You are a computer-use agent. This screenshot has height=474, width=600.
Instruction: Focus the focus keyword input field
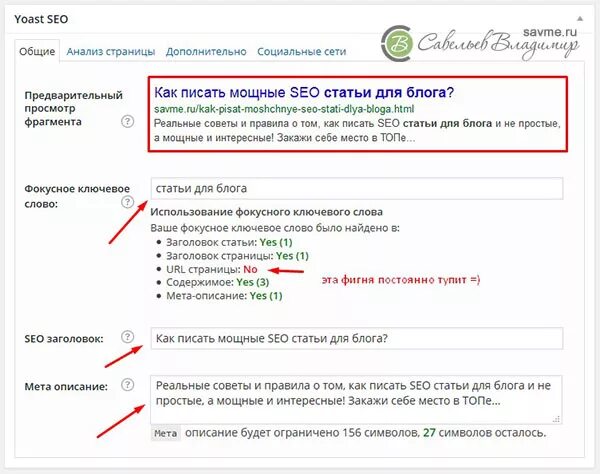357,188
